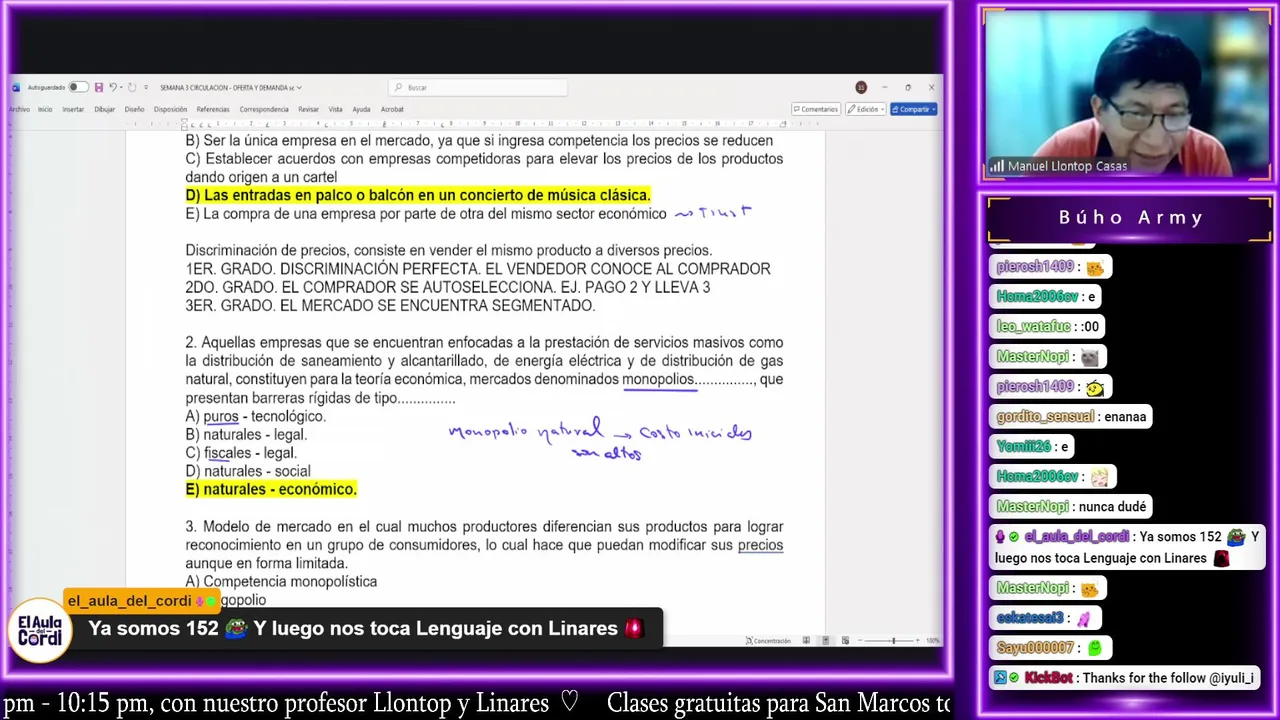Click the Undo arrow icon
Image resolution: width=1280 pixels, height=720 pixels.
(113, 87)
